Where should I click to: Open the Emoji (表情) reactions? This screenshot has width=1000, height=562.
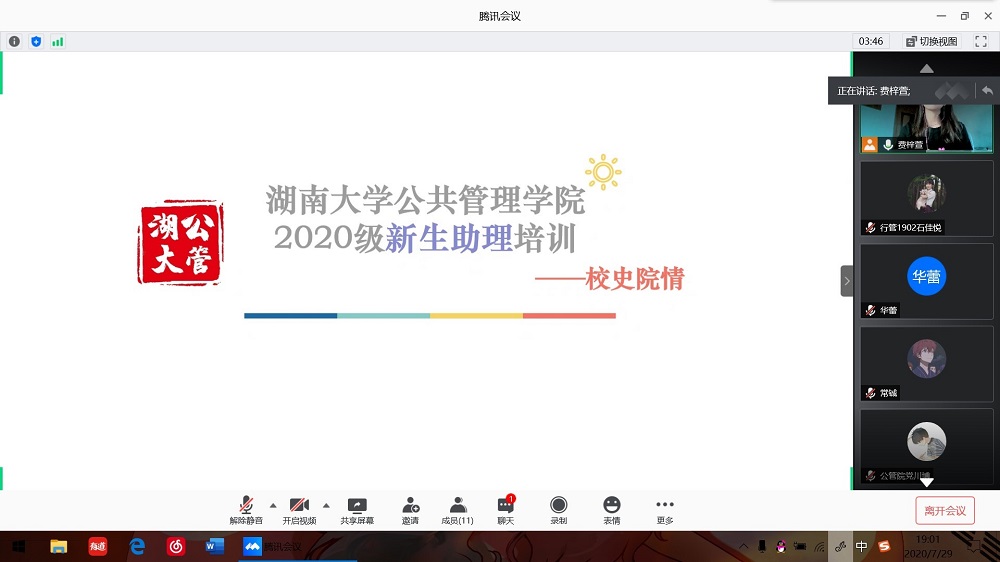(x=611, y=510)
